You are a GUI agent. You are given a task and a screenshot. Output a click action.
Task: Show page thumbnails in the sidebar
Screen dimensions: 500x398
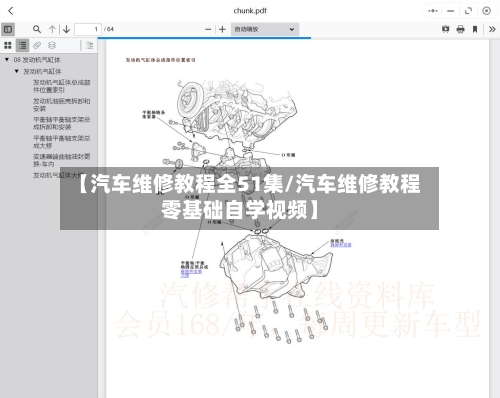(8, 45)
